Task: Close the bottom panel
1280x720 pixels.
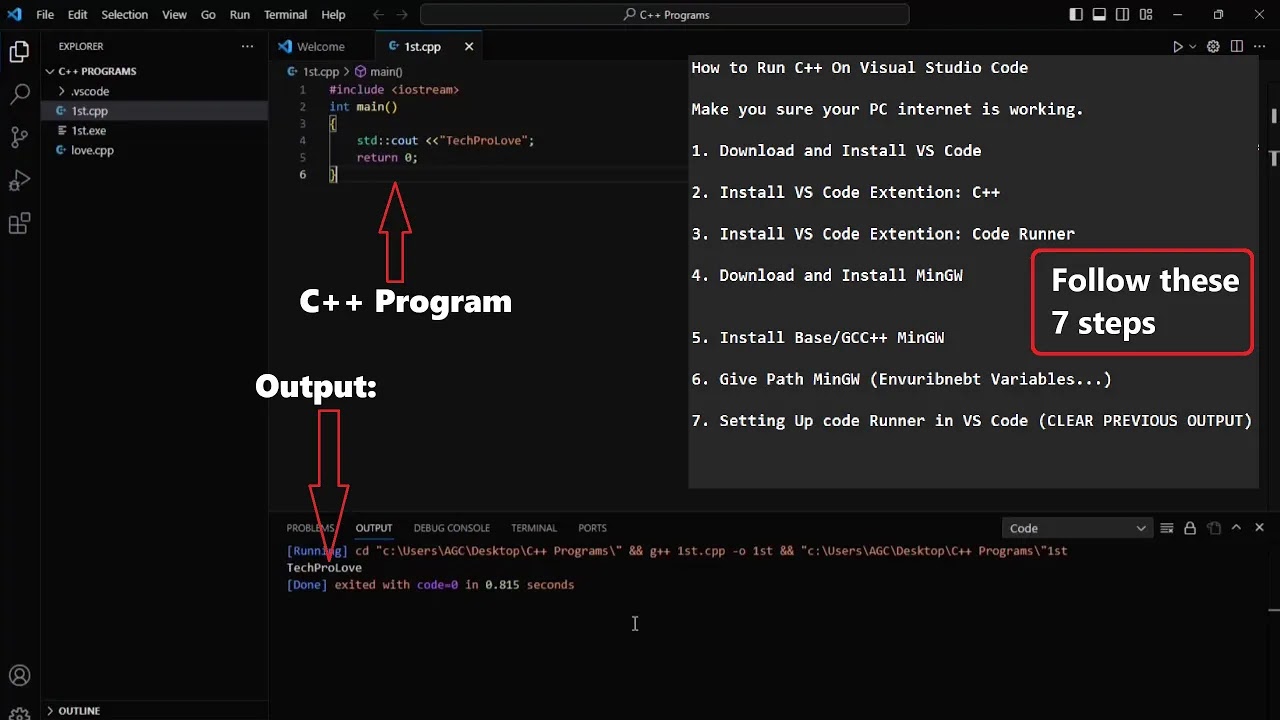Action: [1260, 528]
